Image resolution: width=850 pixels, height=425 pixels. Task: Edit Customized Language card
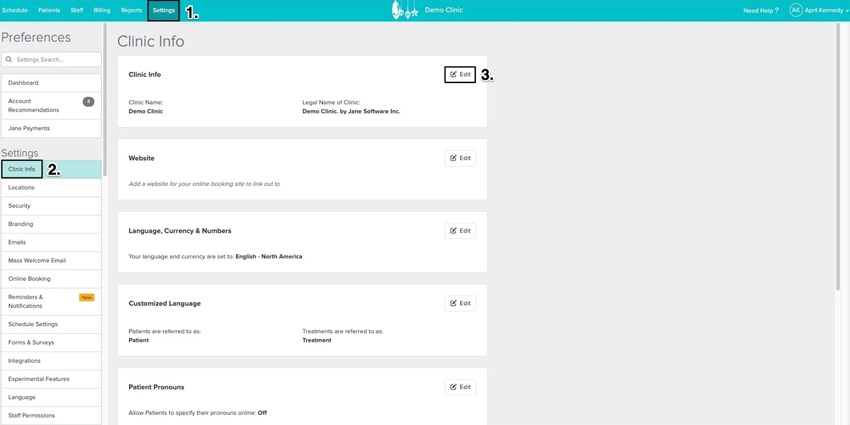(x=460, y=304)
